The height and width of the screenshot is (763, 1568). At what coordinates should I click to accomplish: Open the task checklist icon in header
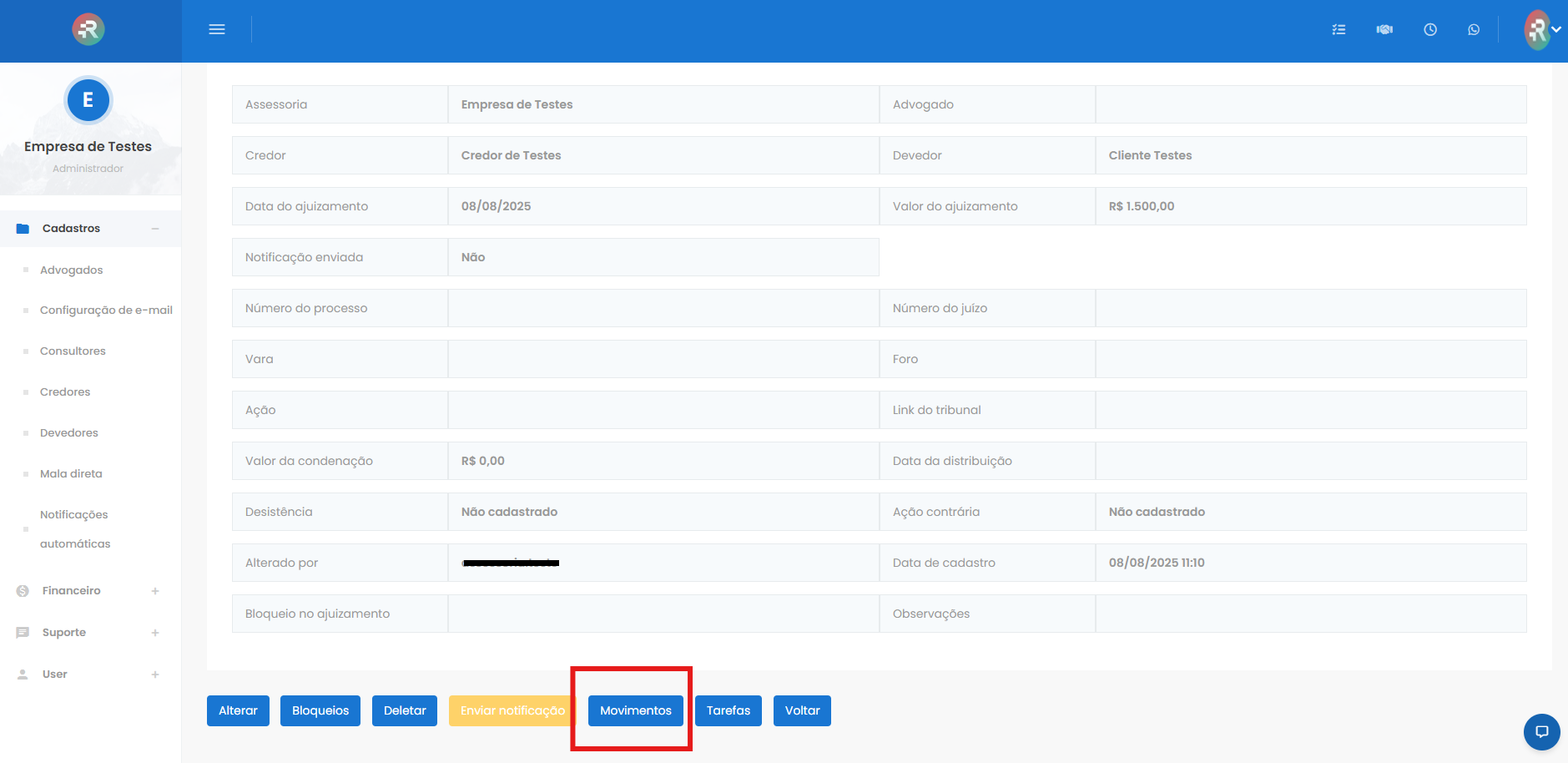tap(1339, 29)
